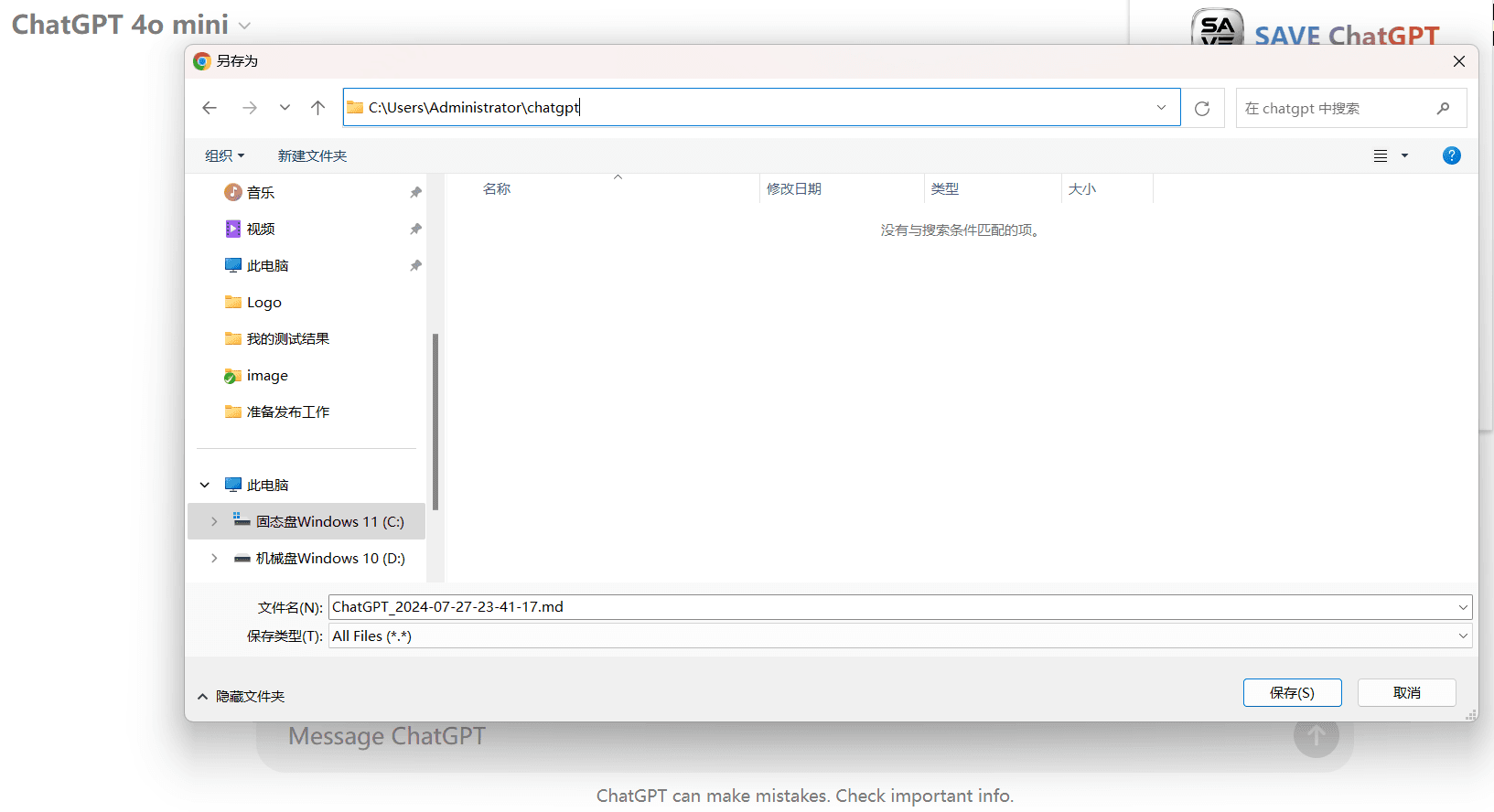
Task: Click the Message ChatGPT input box
Action: [x=387, y=736]
